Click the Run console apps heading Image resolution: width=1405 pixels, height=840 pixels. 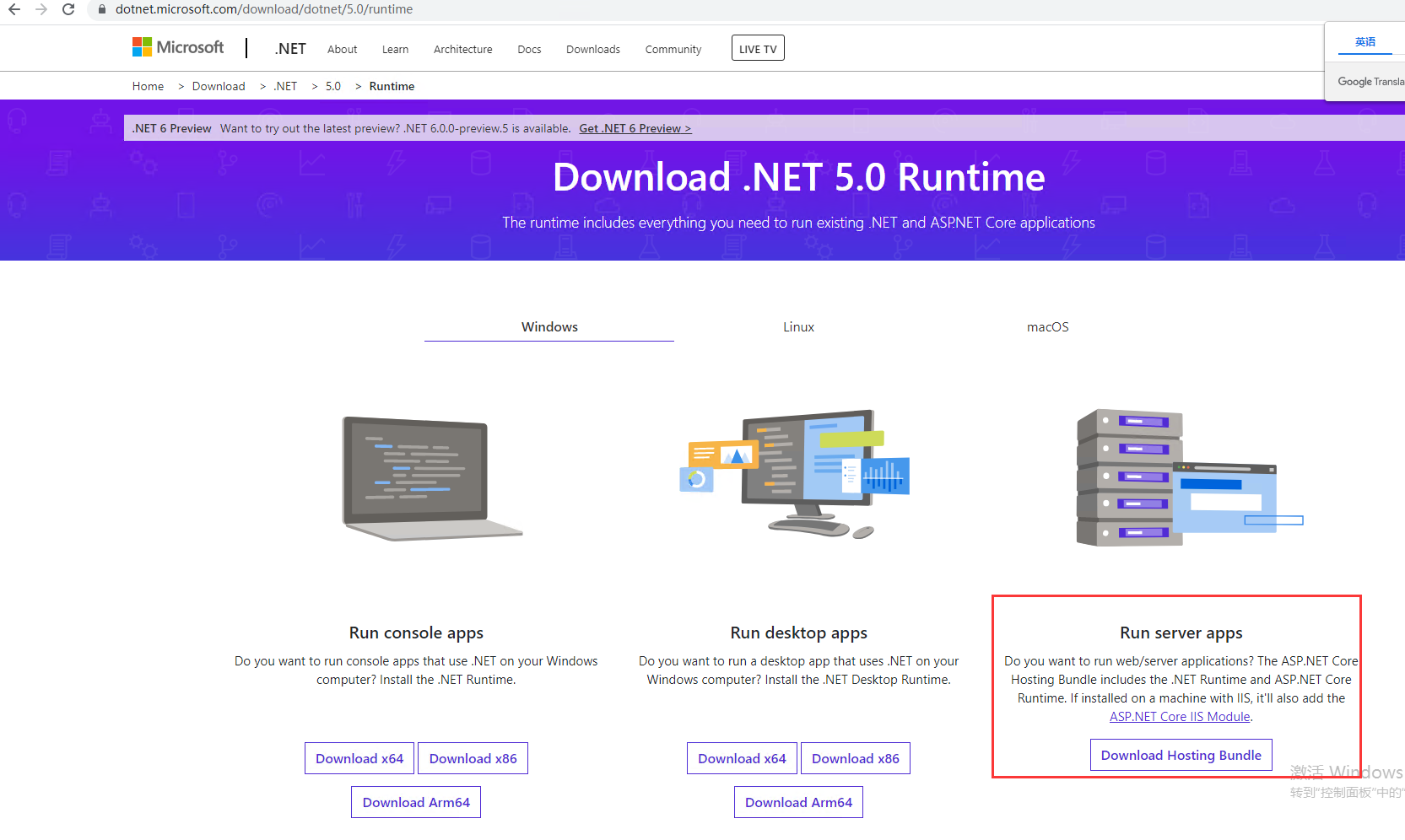coord(416,633)
